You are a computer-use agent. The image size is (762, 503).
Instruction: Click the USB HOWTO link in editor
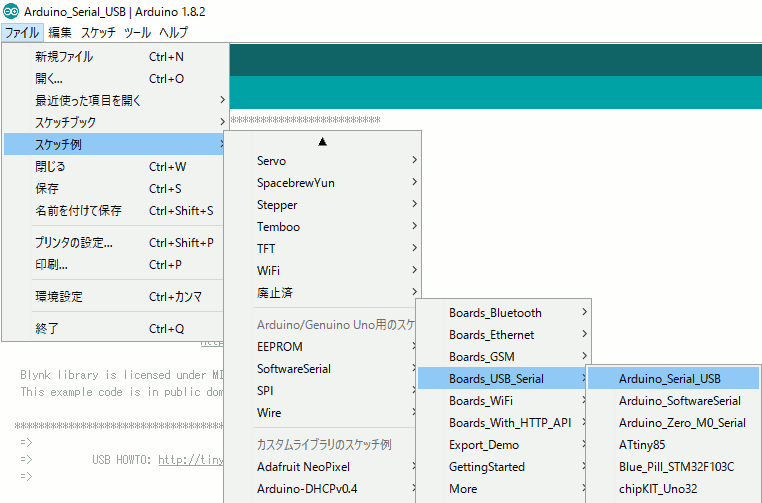pyautogui.click(x=190, y=460)
